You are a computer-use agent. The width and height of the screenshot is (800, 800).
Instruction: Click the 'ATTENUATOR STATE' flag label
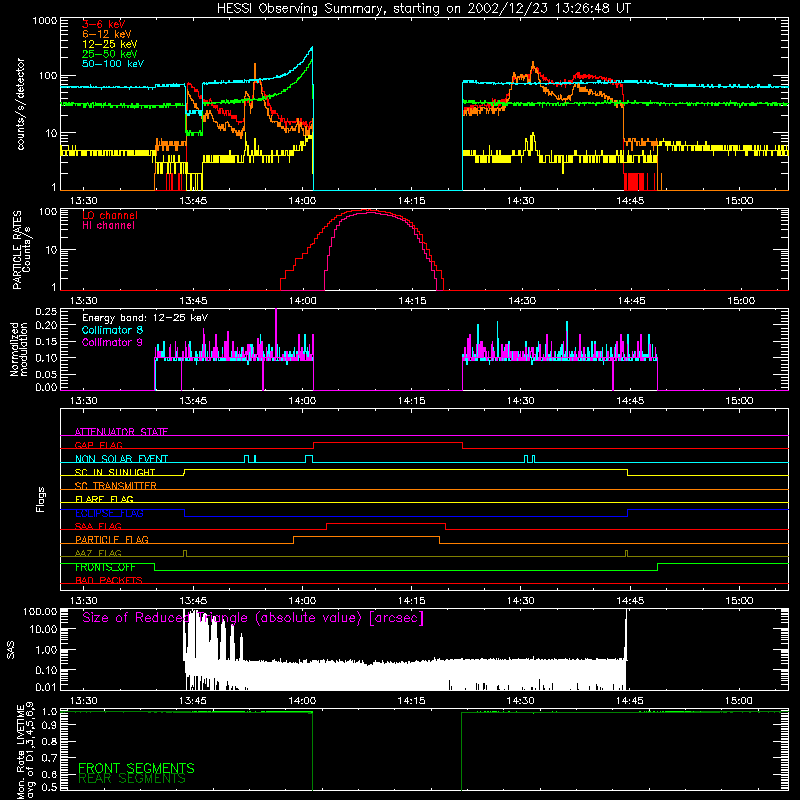[121, 432]
